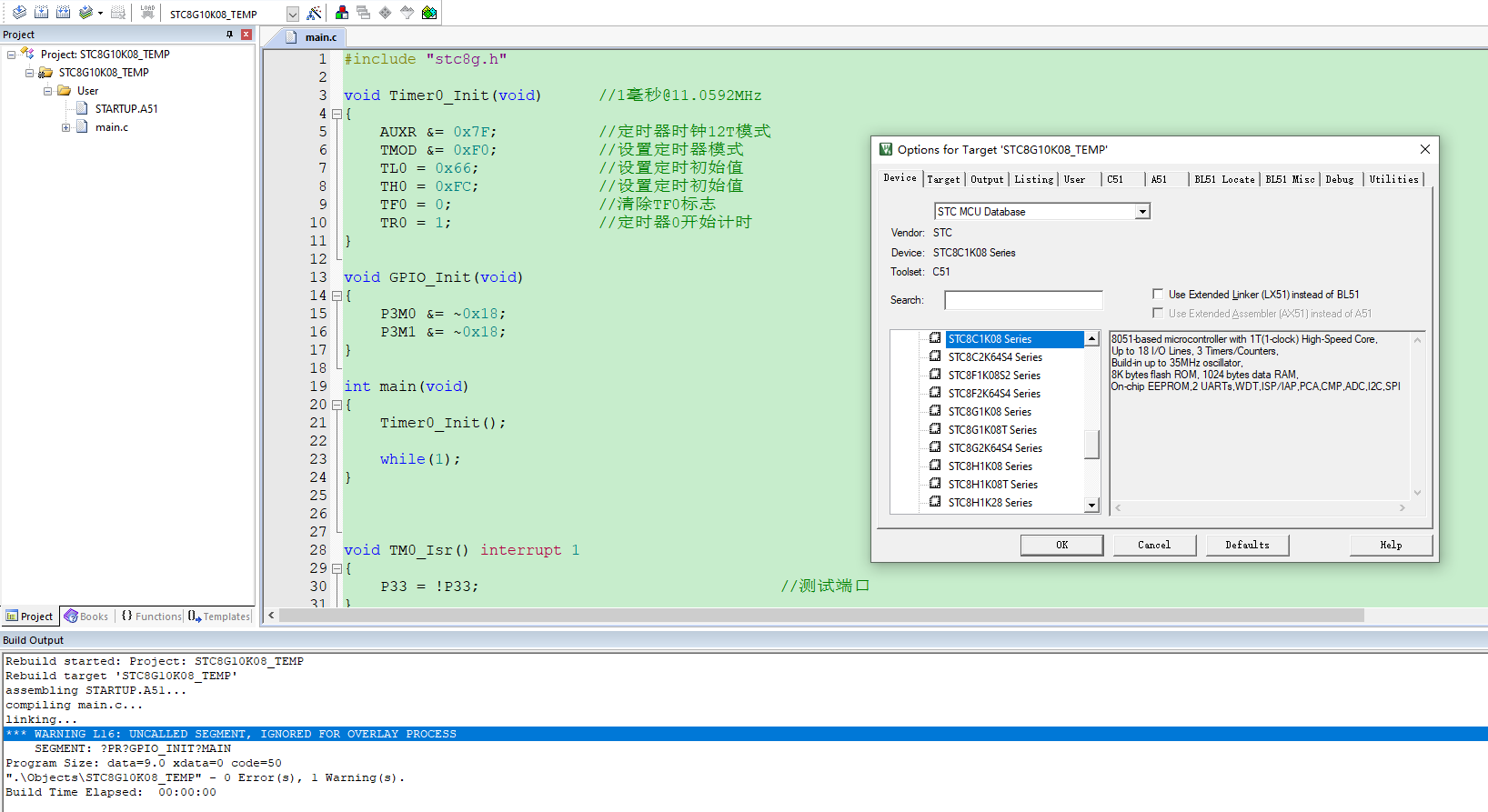Switch to the Target tab in the options dialog
The height and width of the screenshot is (812, 1488).
point(943,179)
